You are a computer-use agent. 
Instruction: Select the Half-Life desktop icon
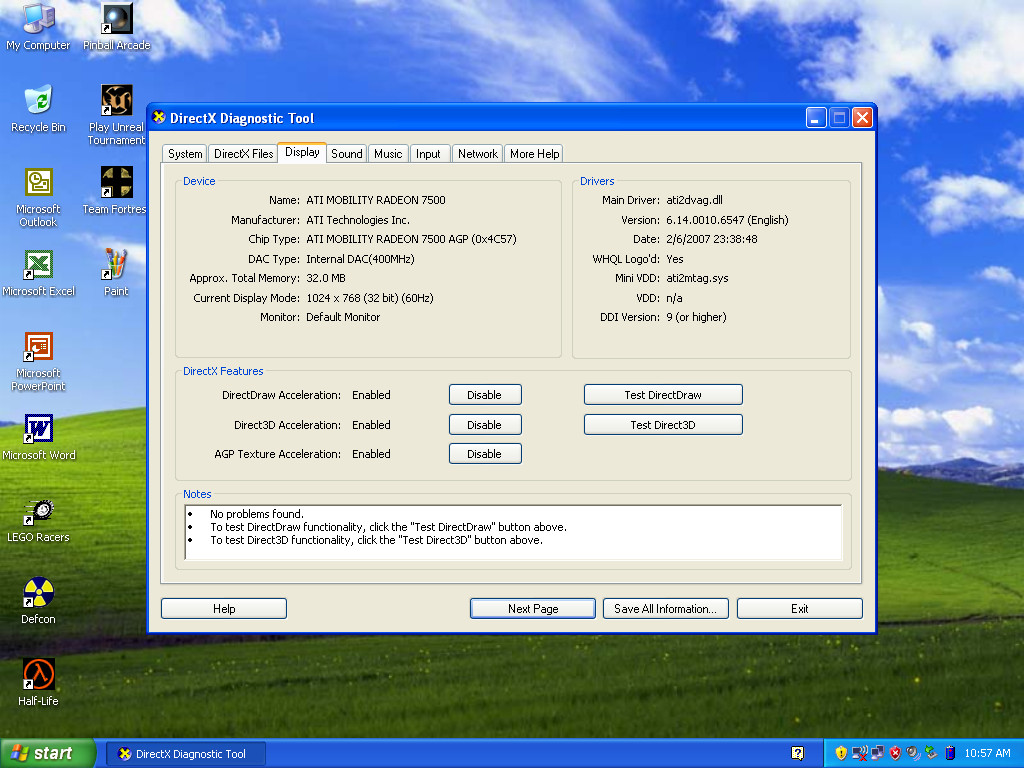38,683
